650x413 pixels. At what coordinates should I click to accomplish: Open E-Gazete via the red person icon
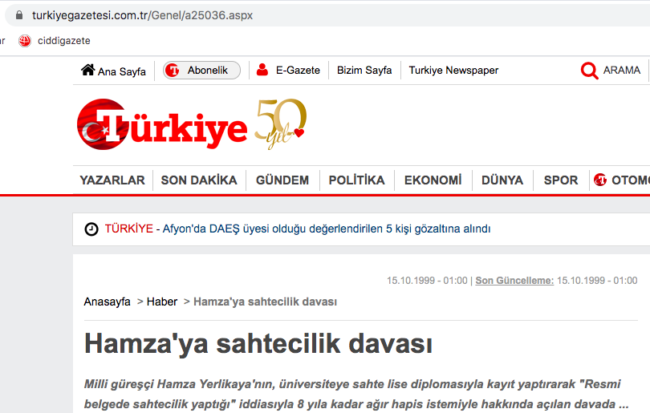tap(262, 70)
